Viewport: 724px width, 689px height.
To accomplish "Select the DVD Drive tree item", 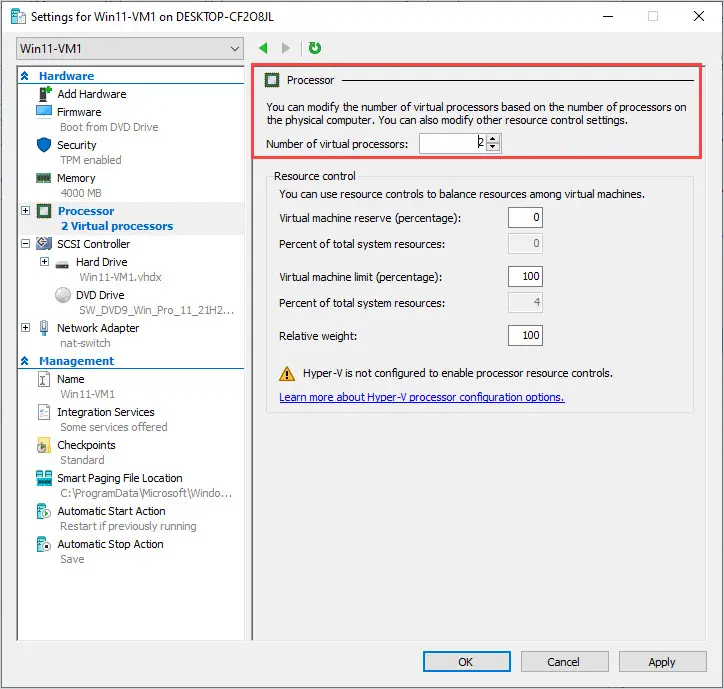I will tap(100, 295).
